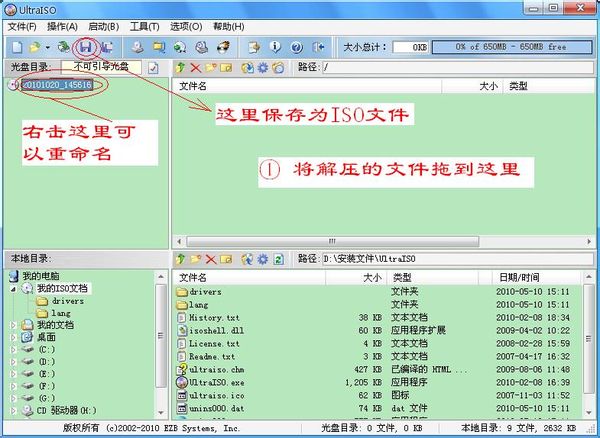Expand the 我的文档 tree node

(13, 326)
